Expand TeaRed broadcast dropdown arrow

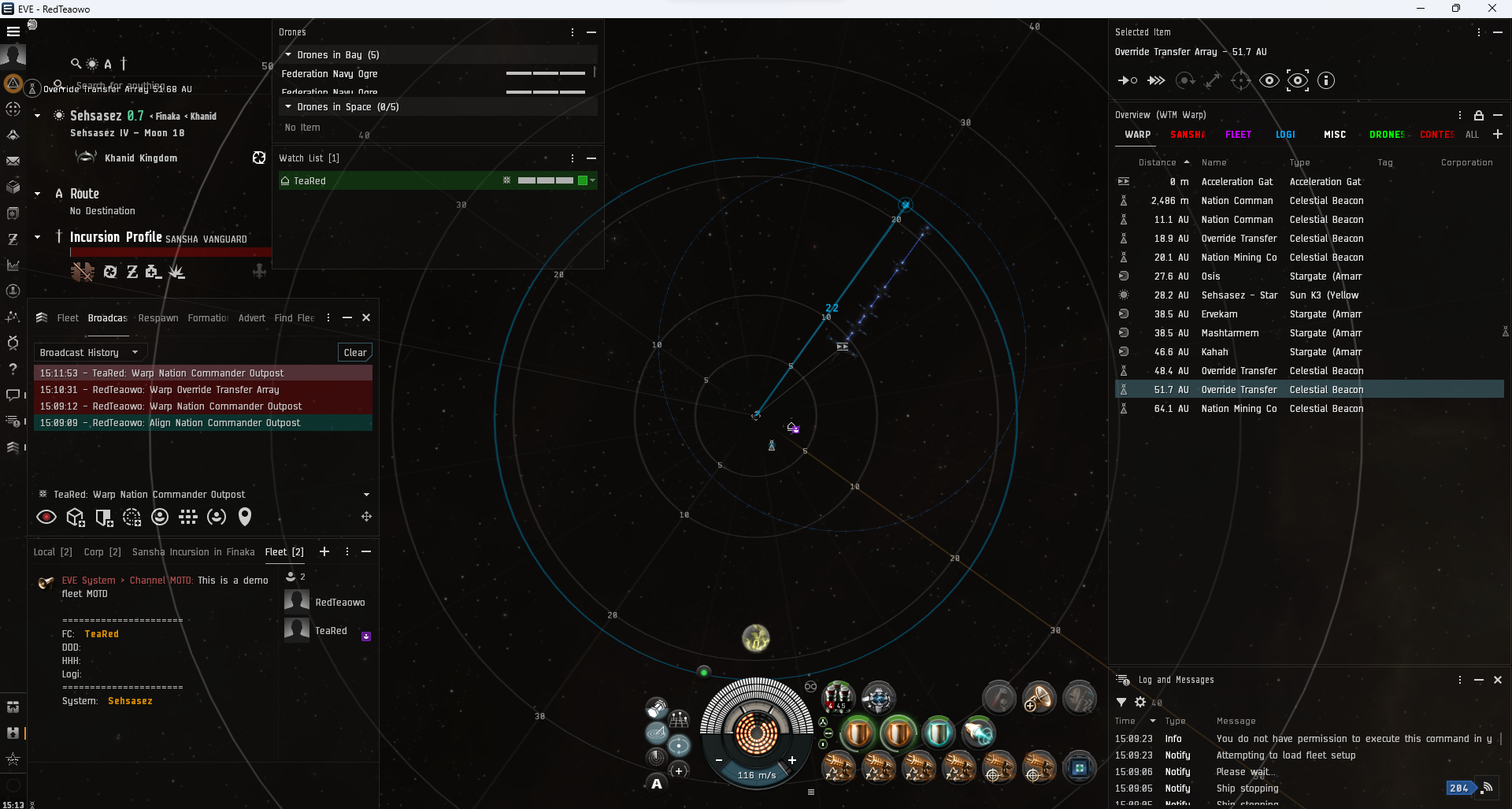[366, 495]
